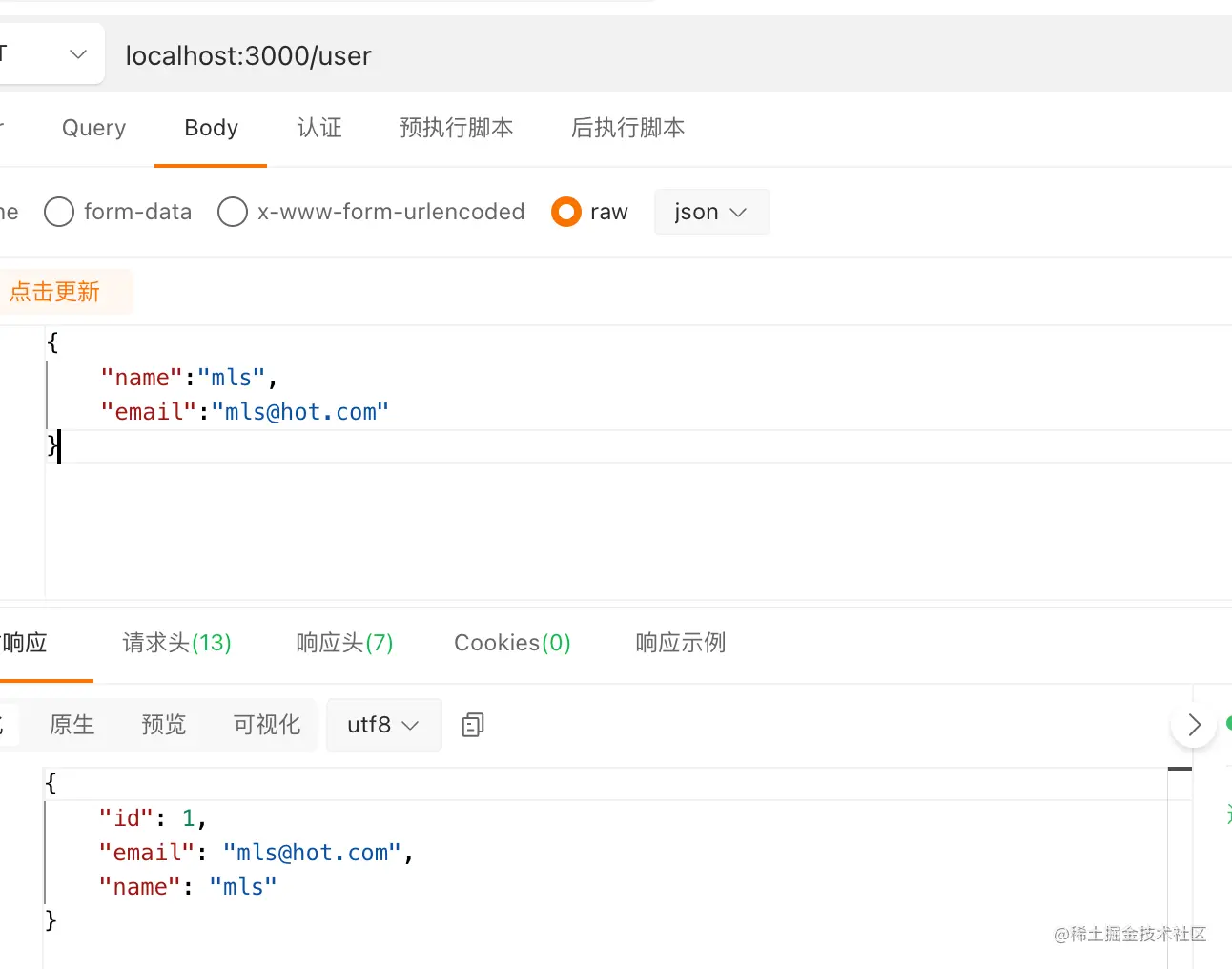Click the "id": 1 line in response
1232x969 pixels.
point(153,818)
